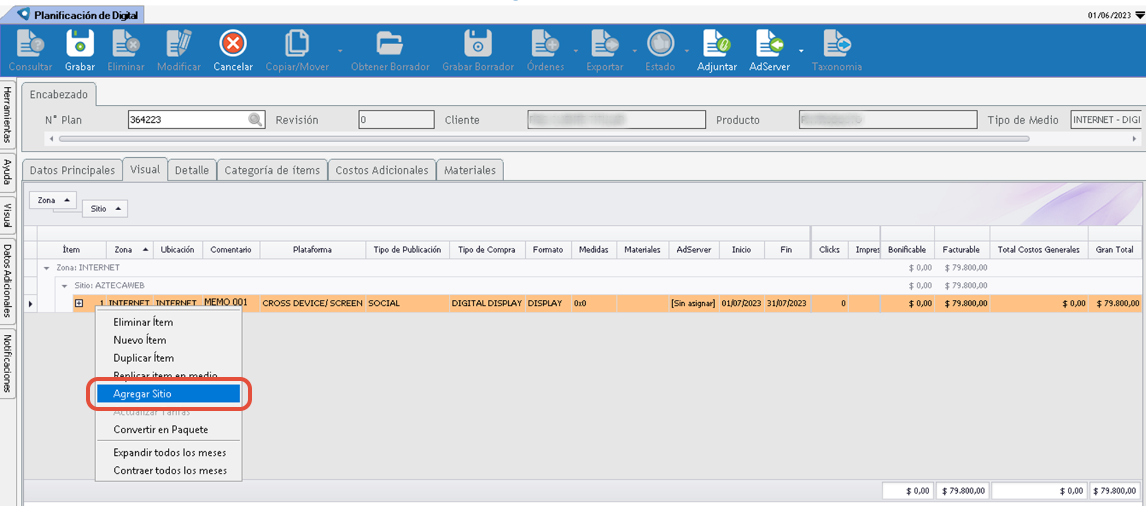Open Costos Adicionales tab
1146x506 pixels.
pyautogui.click(x=382, y=170)
